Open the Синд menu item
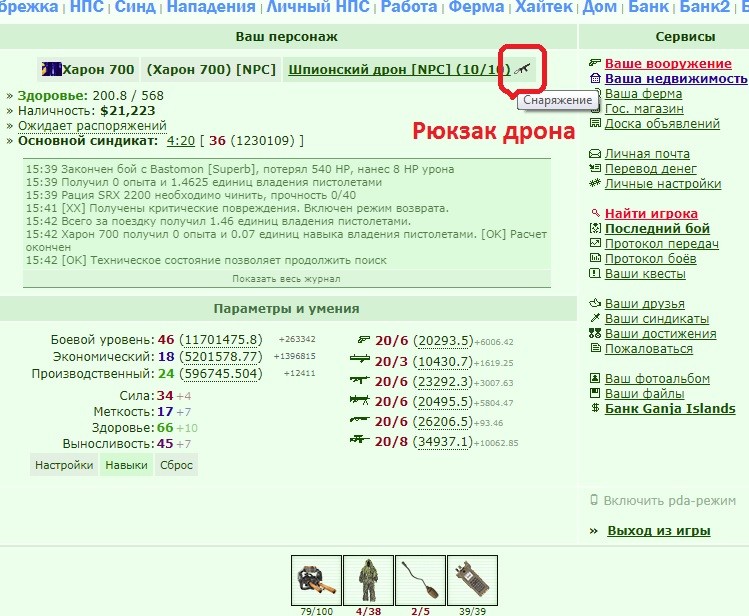749x616 pixels. click(x=135, y=7)
